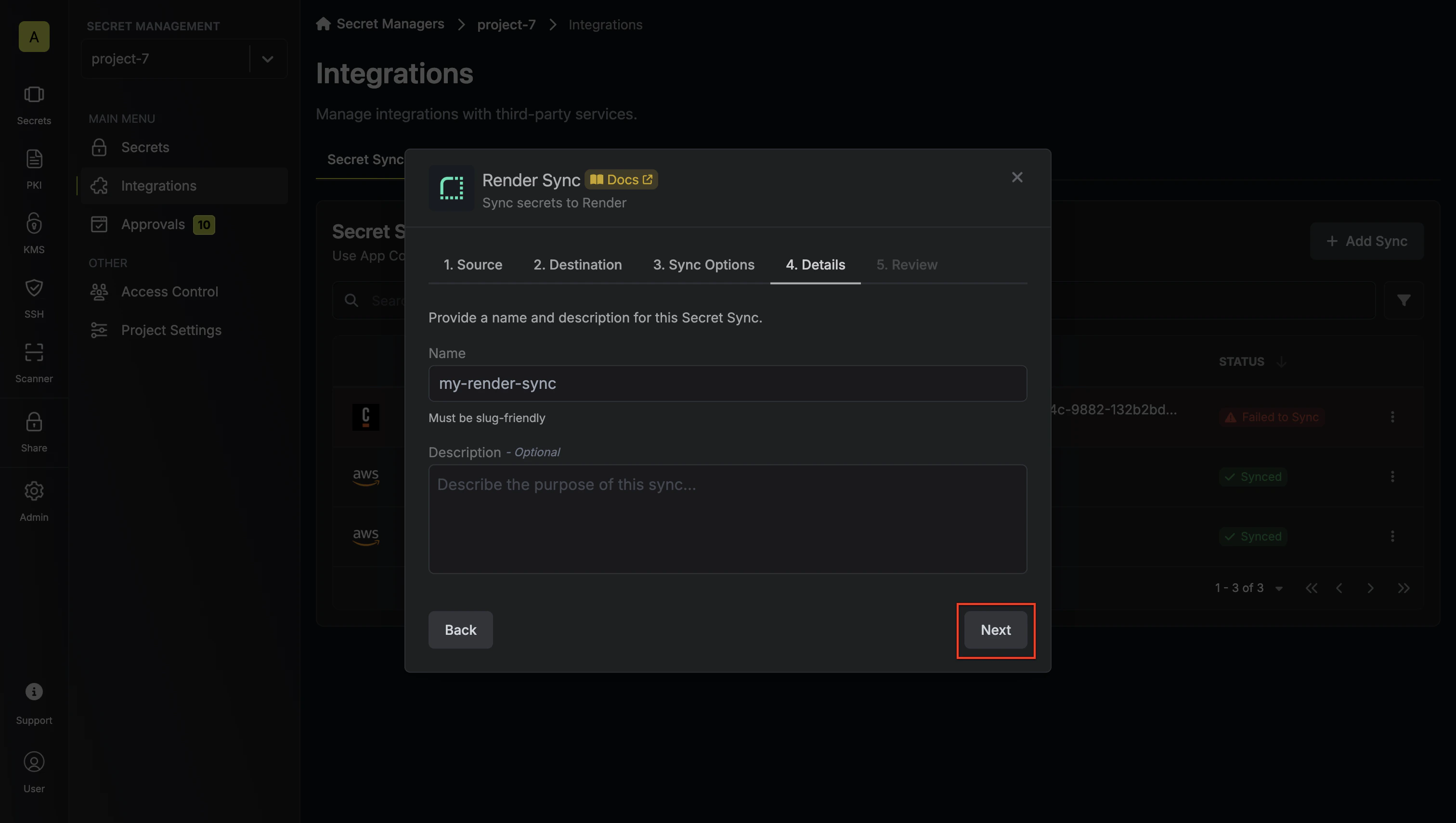The width and height of the screenshot is (1456, 823).
Task: Open the KMS section icon
Action: [34, 233]
